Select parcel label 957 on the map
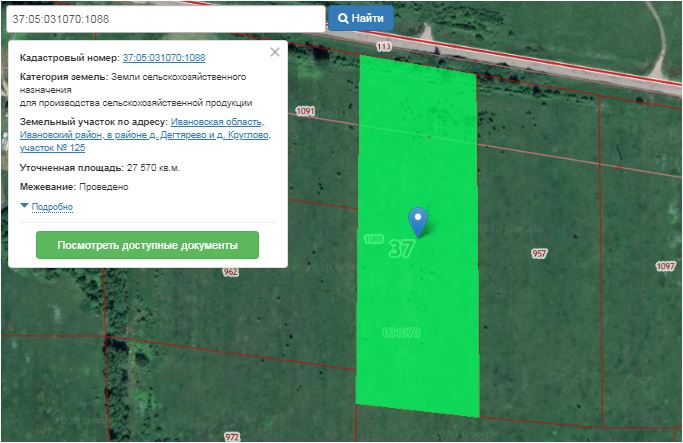The width and height of the screenshot is (683, 443). point(539,254)
